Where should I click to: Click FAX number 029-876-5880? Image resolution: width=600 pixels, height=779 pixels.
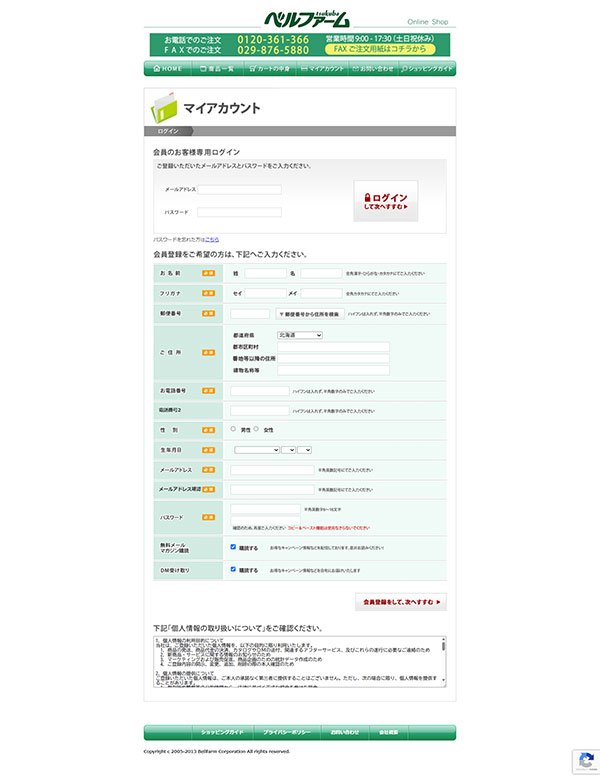pos(273,50)
